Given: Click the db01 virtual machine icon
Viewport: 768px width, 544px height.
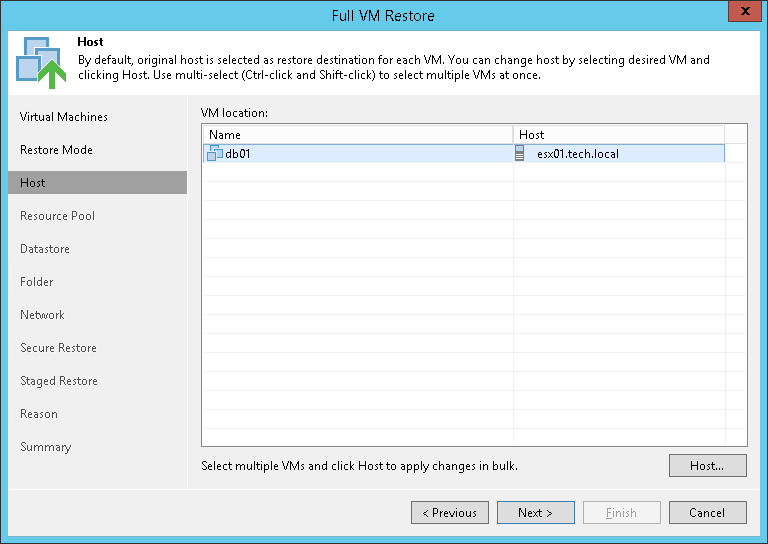Looking at the screenshot, I should 214,154.
